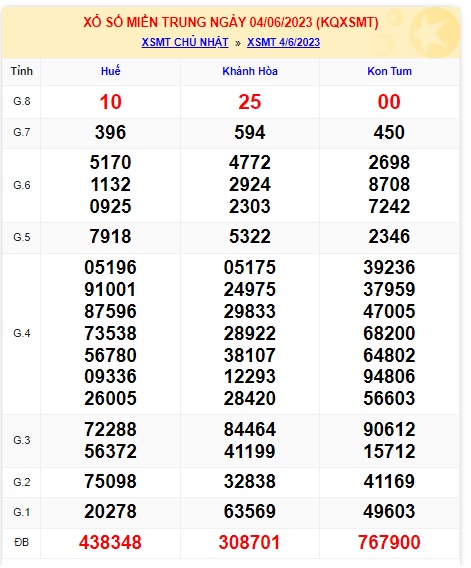Select Khánh Hòa G.4 number 28922

[x=250, y=333]
